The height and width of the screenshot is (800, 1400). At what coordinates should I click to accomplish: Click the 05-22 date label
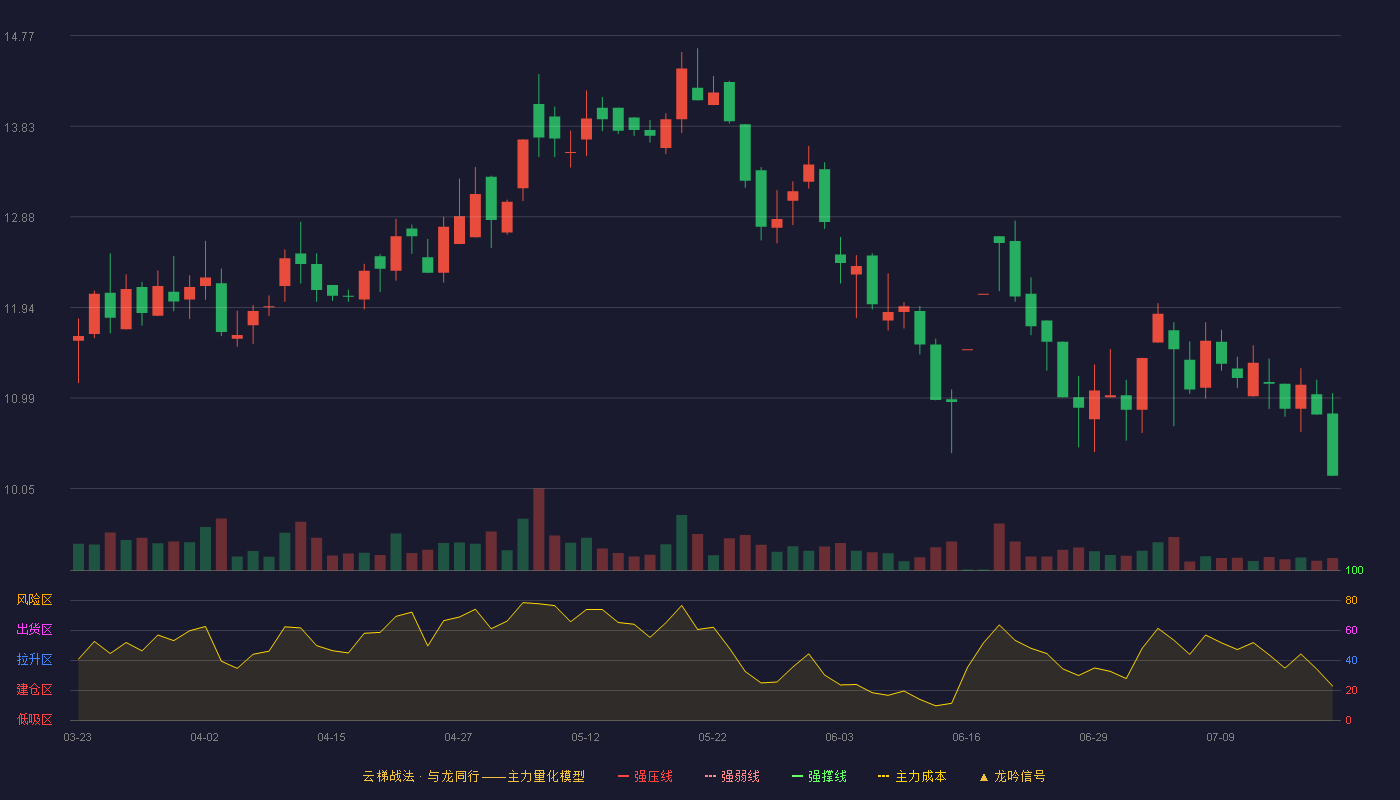[712, 737]
